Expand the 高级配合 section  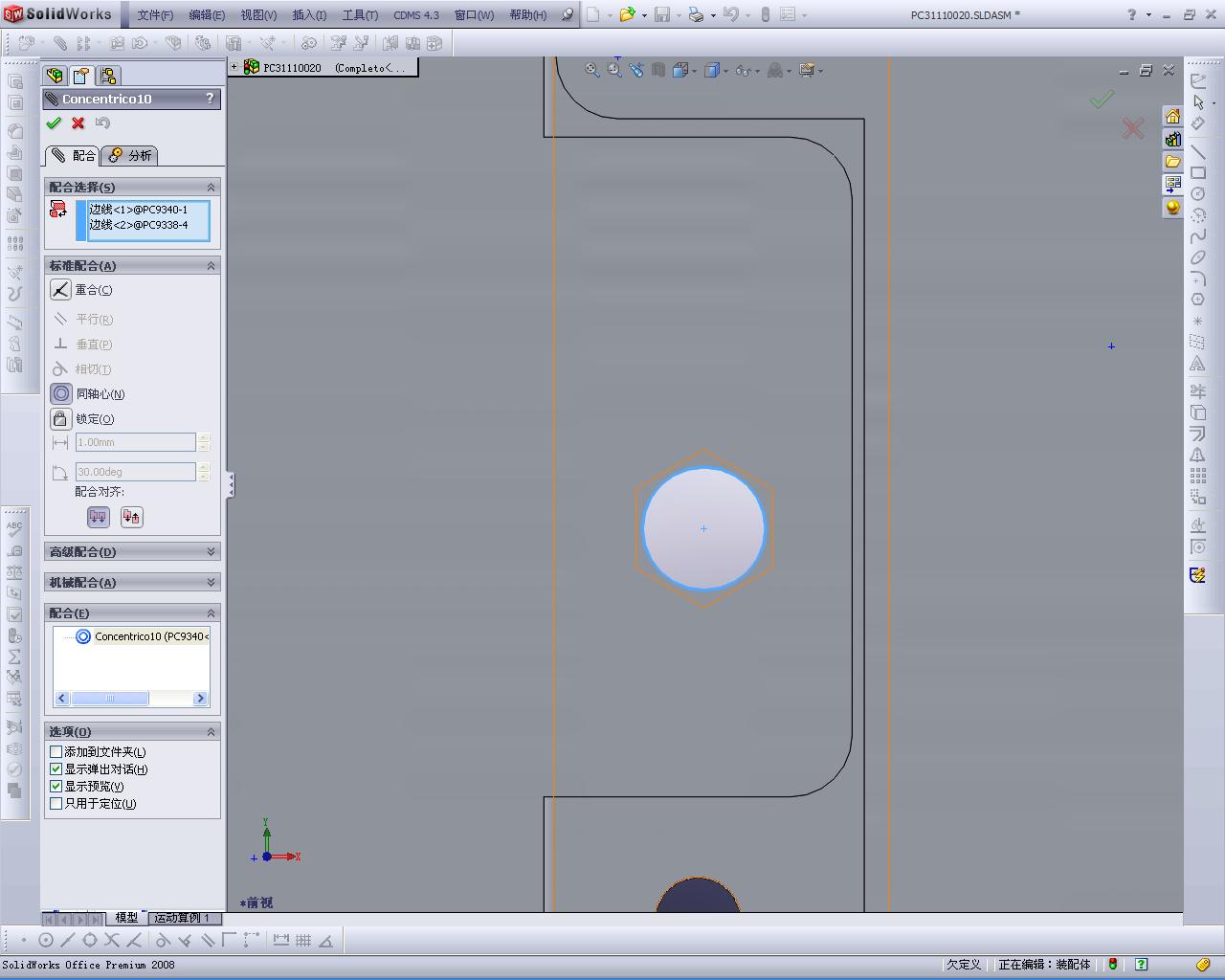[x=212, y=551]
